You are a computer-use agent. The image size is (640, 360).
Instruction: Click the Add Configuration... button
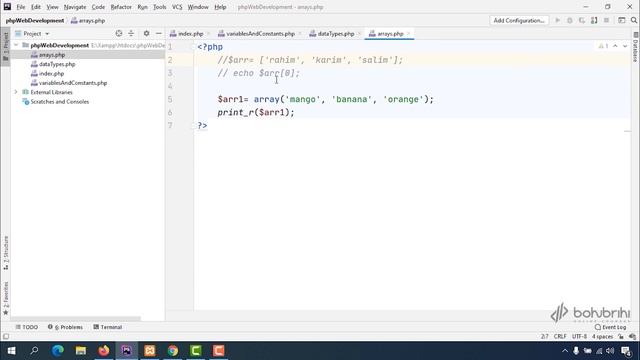click(x=519, y=20)
